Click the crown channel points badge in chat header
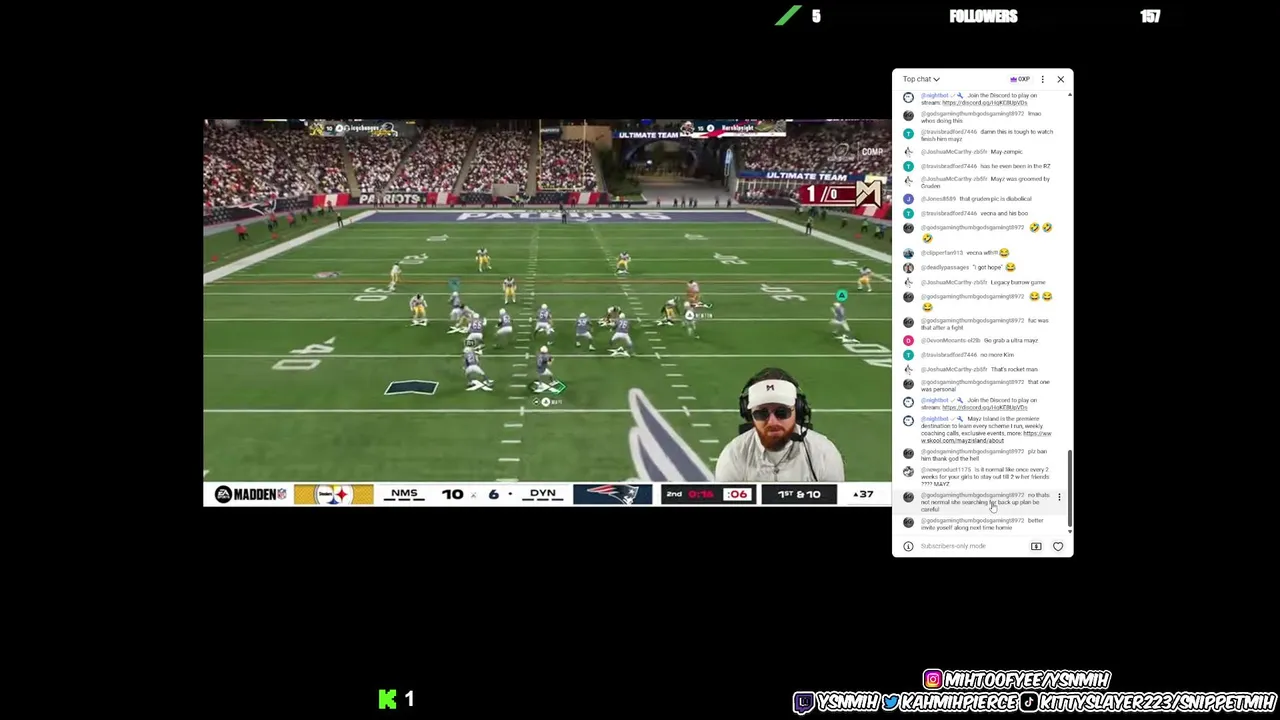 (x=1020, y=79)
